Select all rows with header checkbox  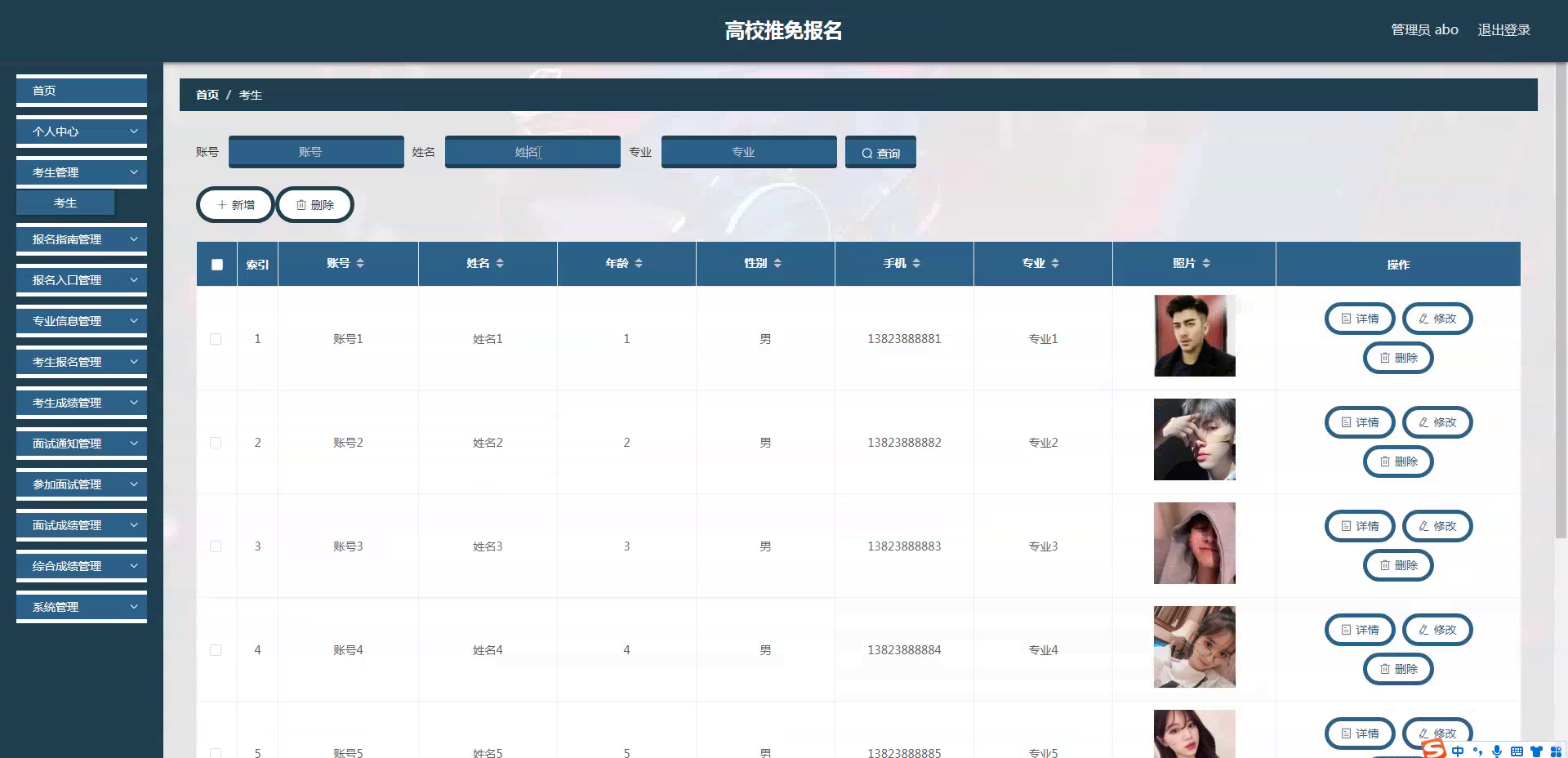tap(217, 265)
